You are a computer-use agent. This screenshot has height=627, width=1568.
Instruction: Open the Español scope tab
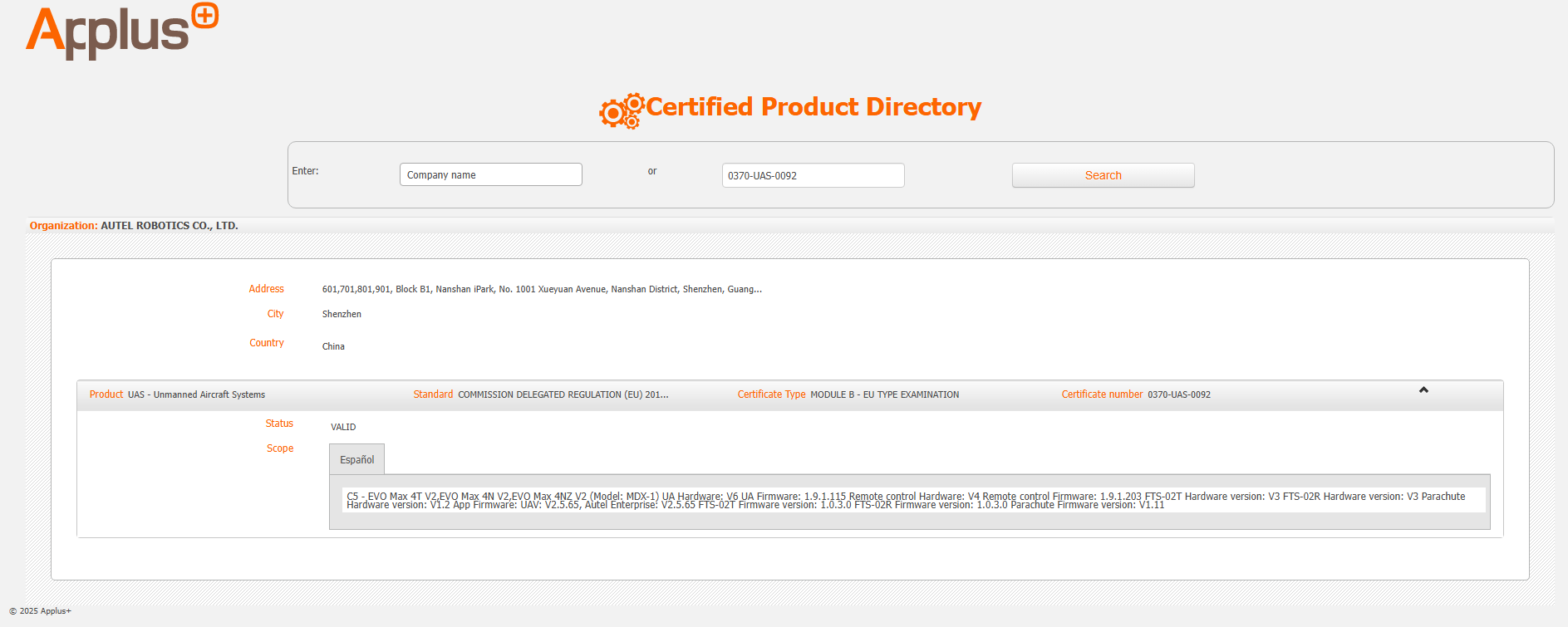[x=356, y=460]
